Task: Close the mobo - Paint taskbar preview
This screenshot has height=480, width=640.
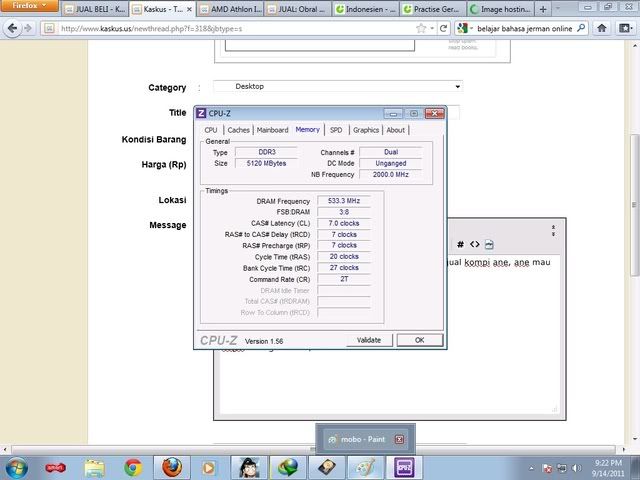Action: [400, 439]
